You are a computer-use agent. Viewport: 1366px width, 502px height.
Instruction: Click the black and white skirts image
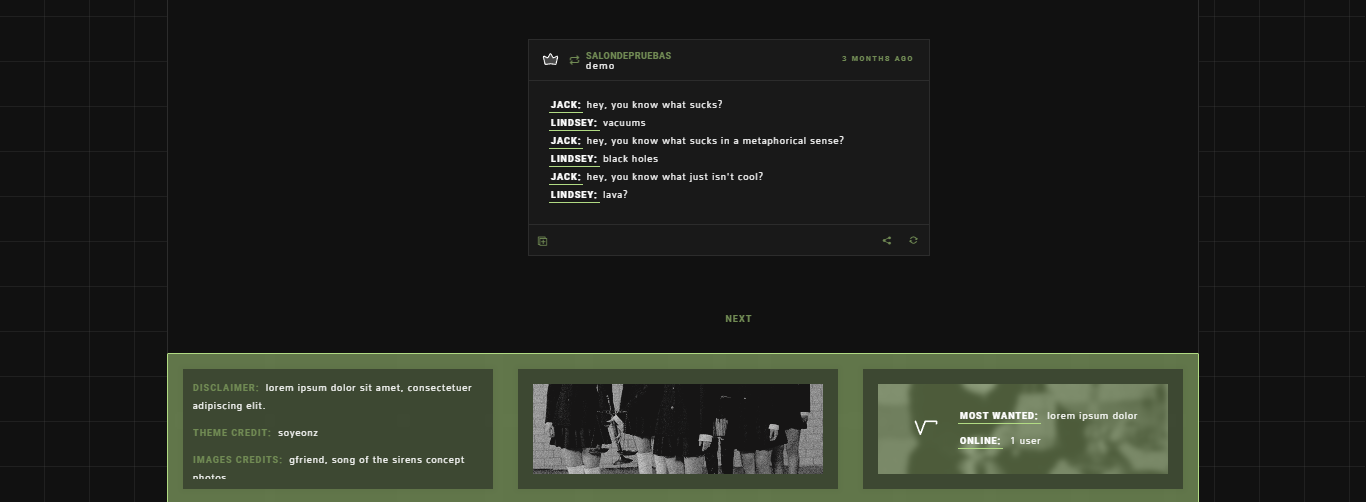678,429
